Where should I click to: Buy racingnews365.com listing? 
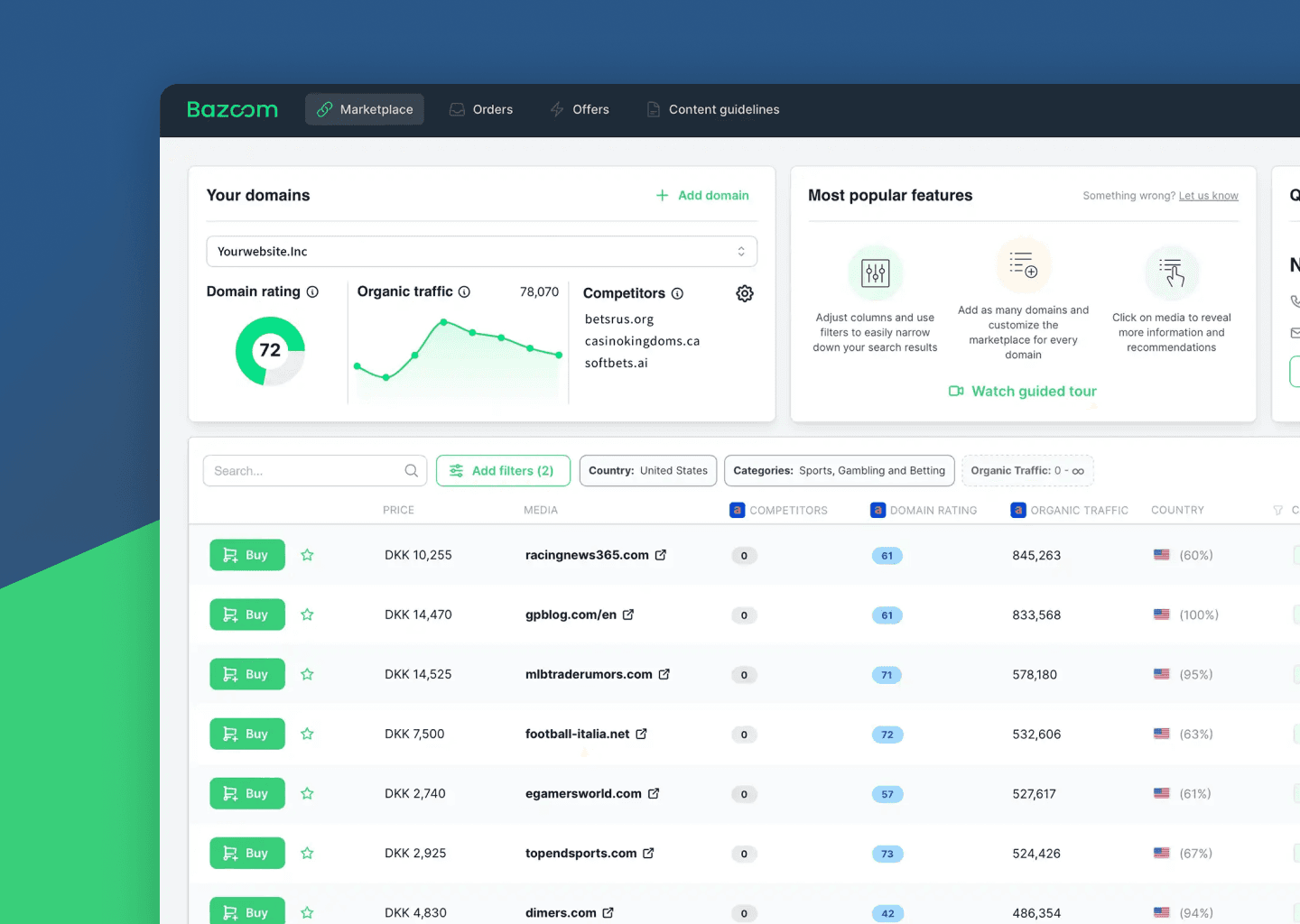[247, 555]
